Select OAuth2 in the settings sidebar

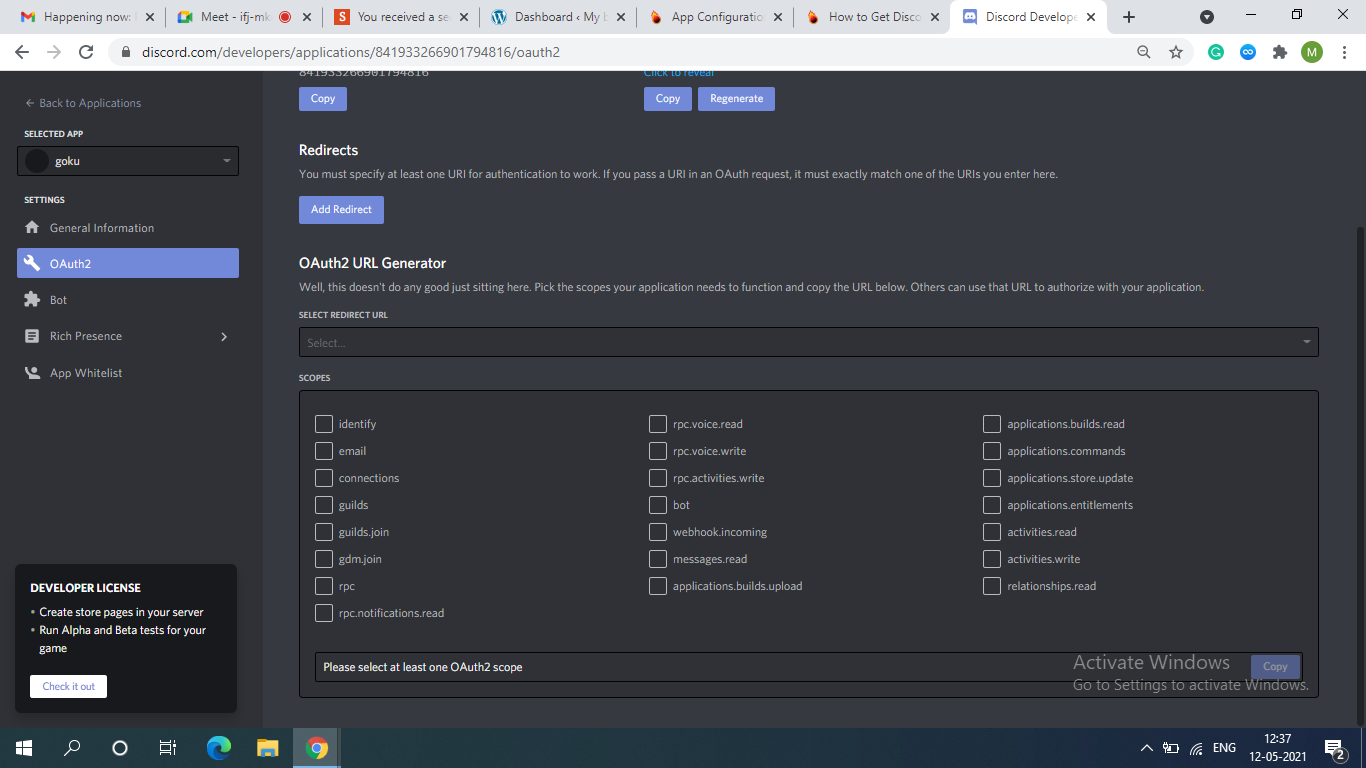[x=128, y=264]
